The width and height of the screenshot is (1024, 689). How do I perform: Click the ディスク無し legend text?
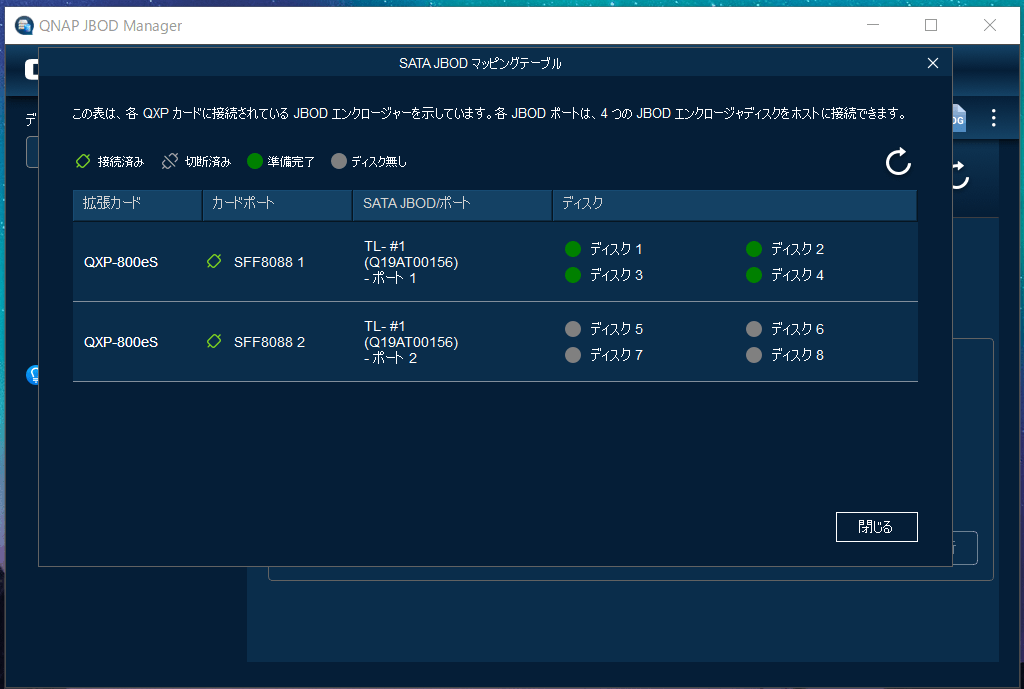(x=379, y=161)
